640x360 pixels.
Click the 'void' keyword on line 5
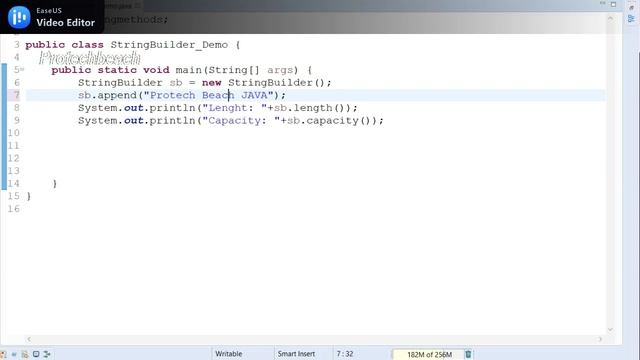click(x=156, y=70)
